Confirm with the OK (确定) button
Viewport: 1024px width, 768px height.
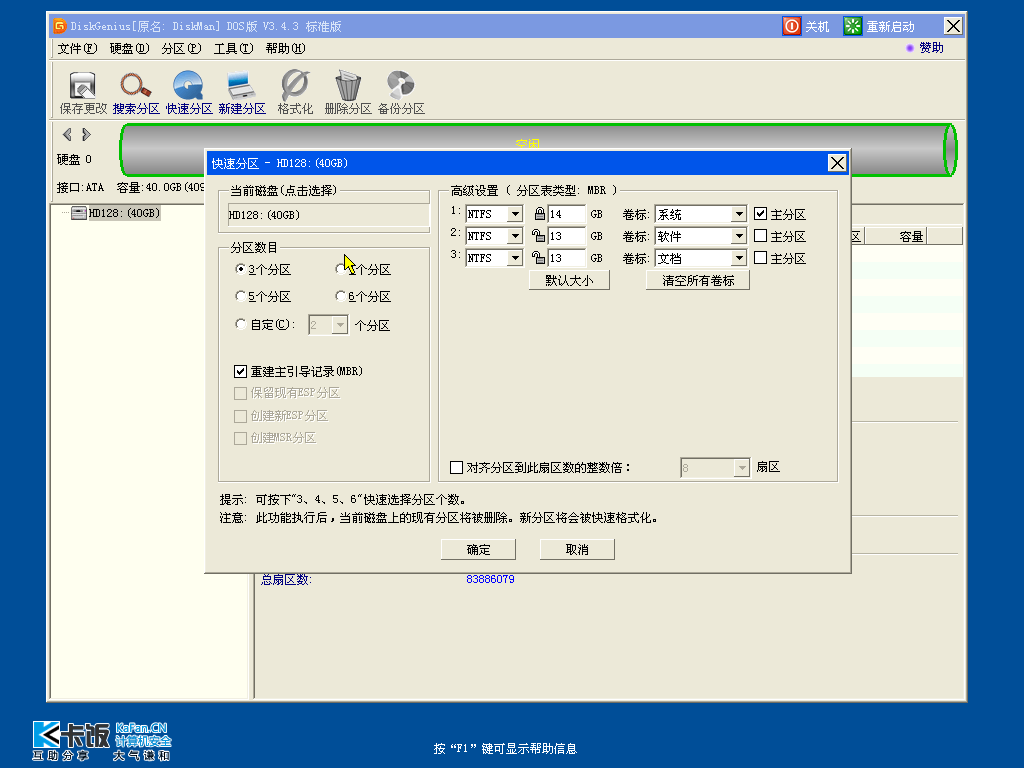click(478, 549)
